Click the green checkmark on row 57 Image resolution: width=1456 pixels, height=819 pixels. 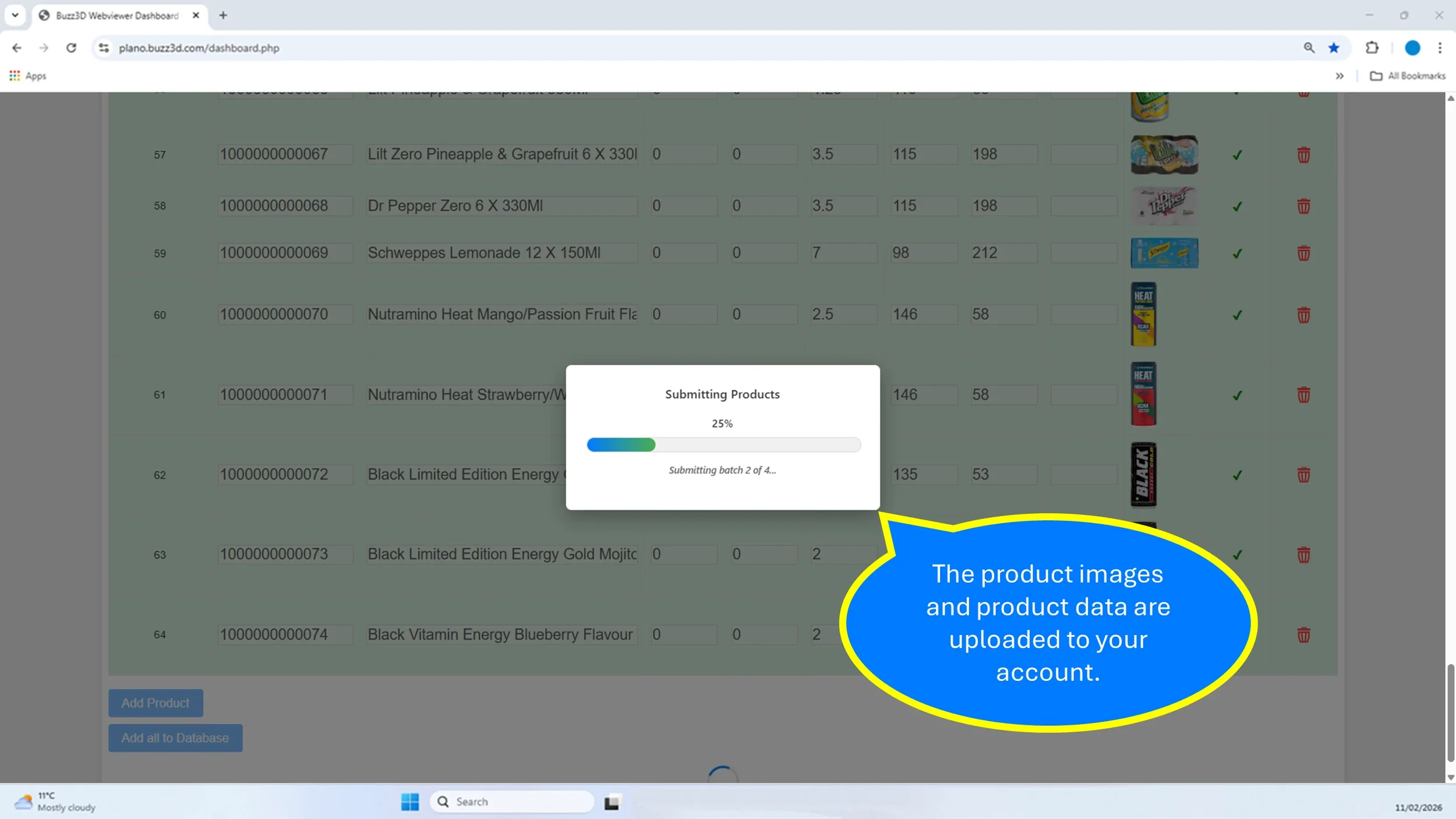(x=1237, y=155)
